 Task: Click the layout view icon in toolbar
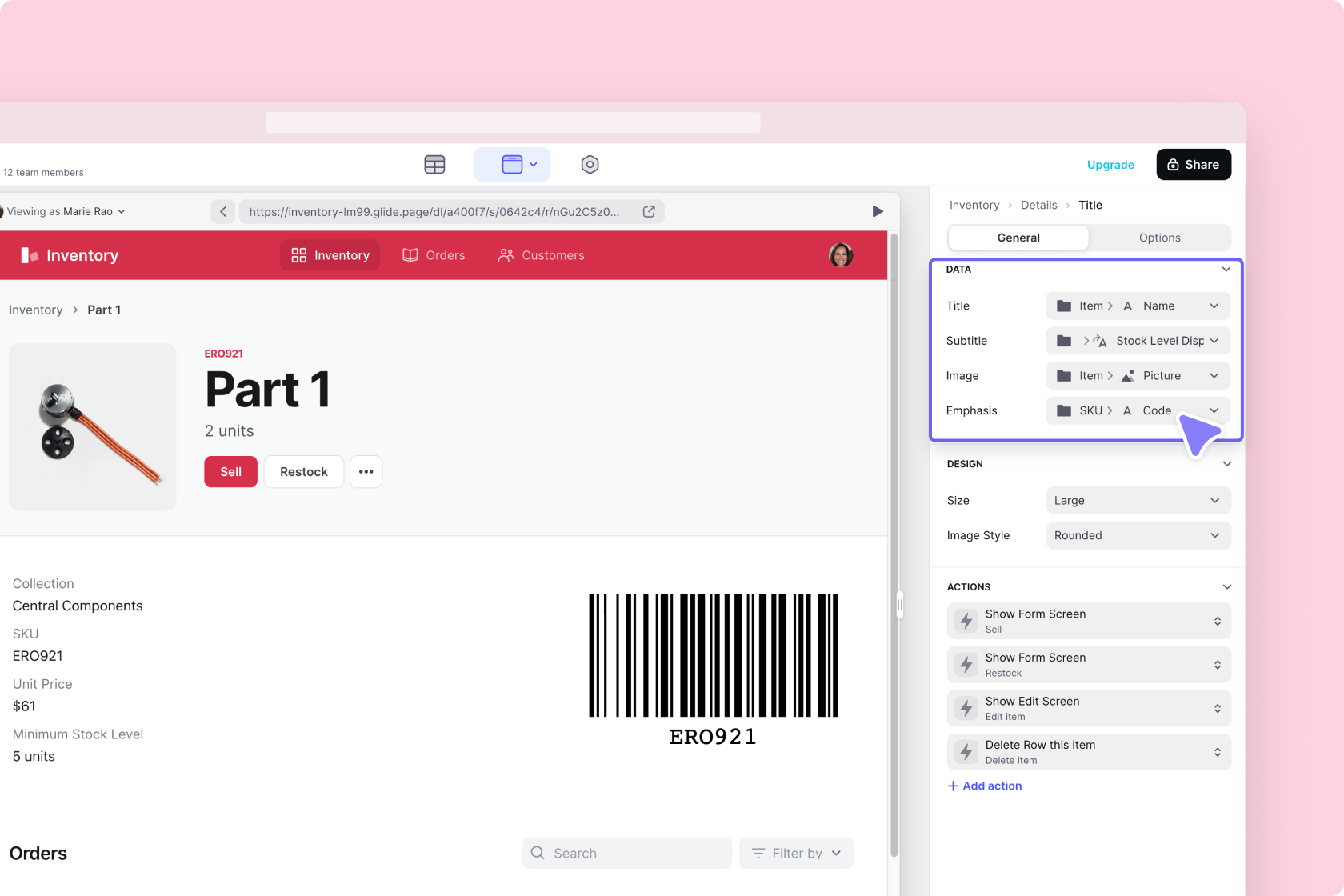click(512, 165)
